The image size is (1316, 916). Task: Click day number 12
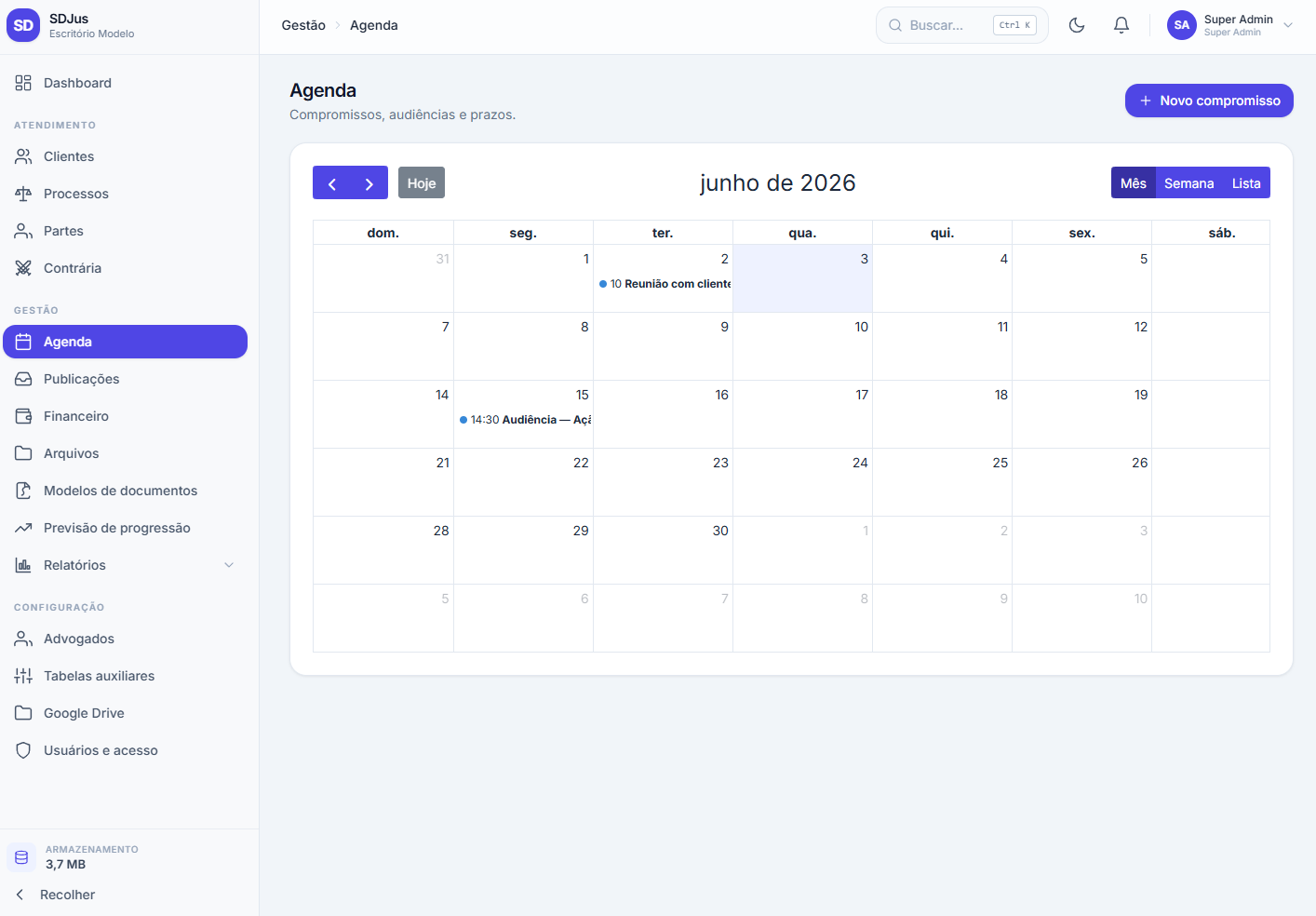[x=1141, y=327]
